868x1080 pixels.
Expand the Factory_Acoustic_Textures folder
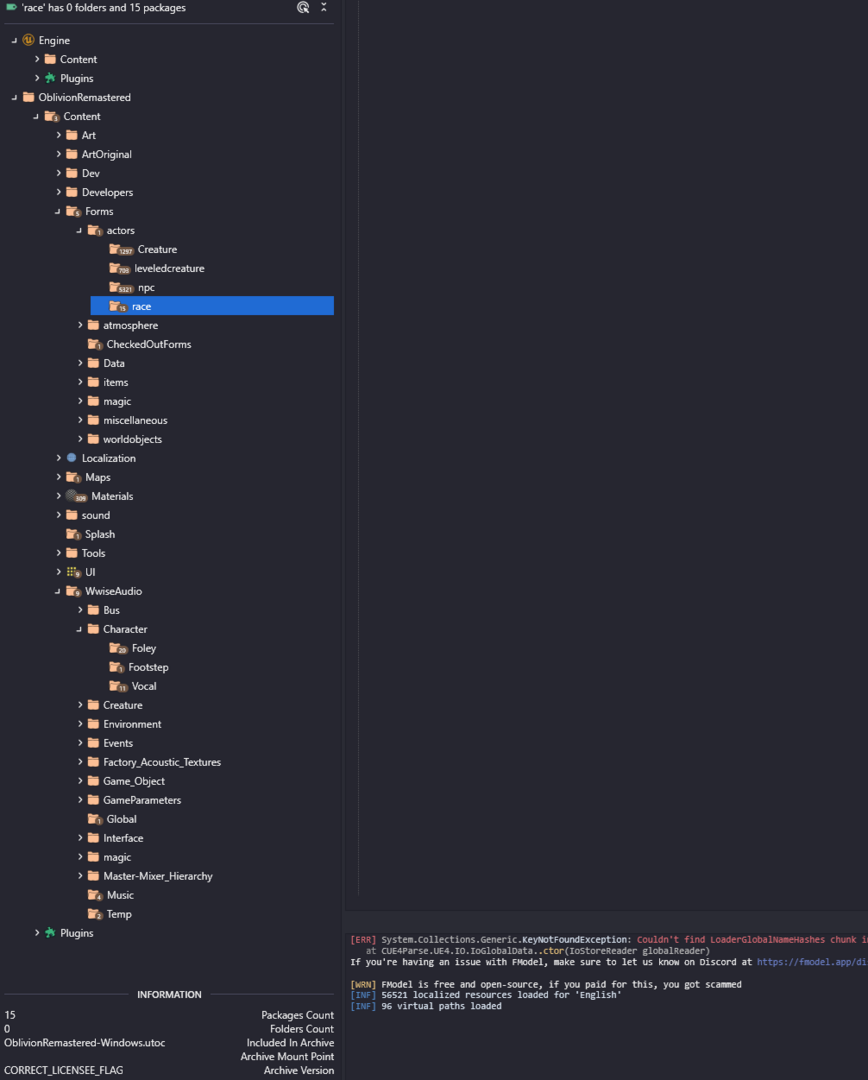tap(80, 762)
